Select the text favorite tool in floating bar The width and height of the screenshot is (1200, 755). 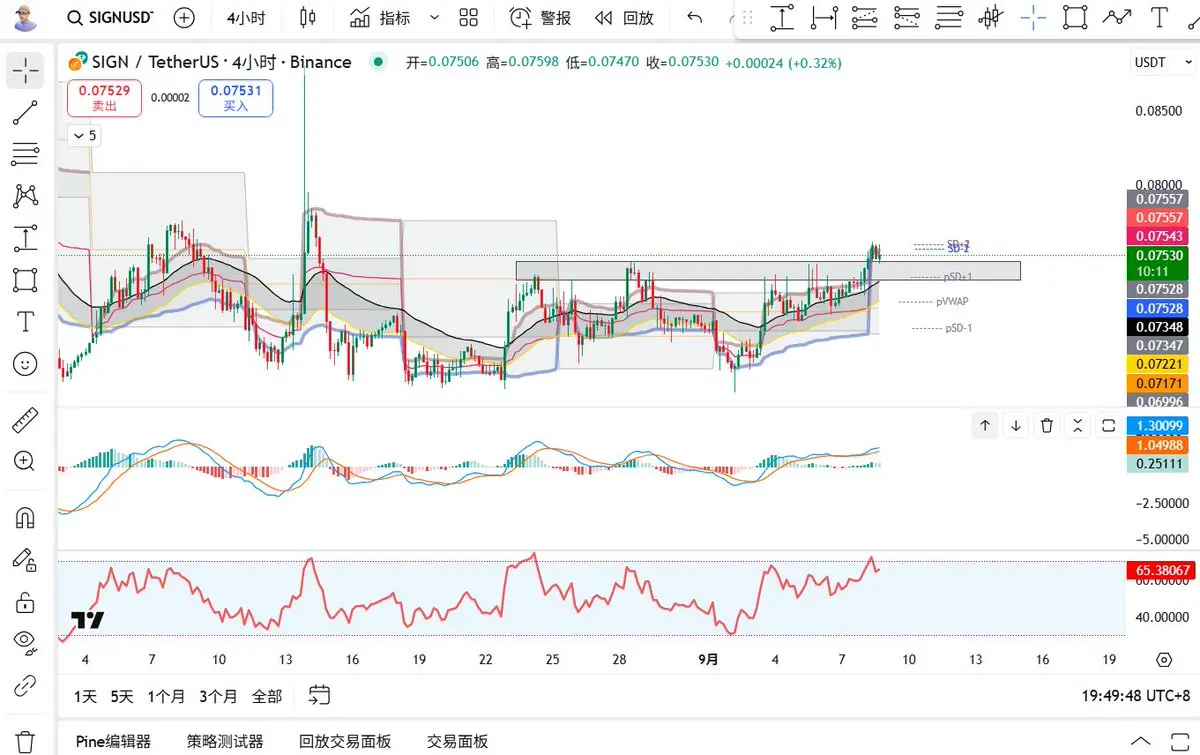point(1159,17)
